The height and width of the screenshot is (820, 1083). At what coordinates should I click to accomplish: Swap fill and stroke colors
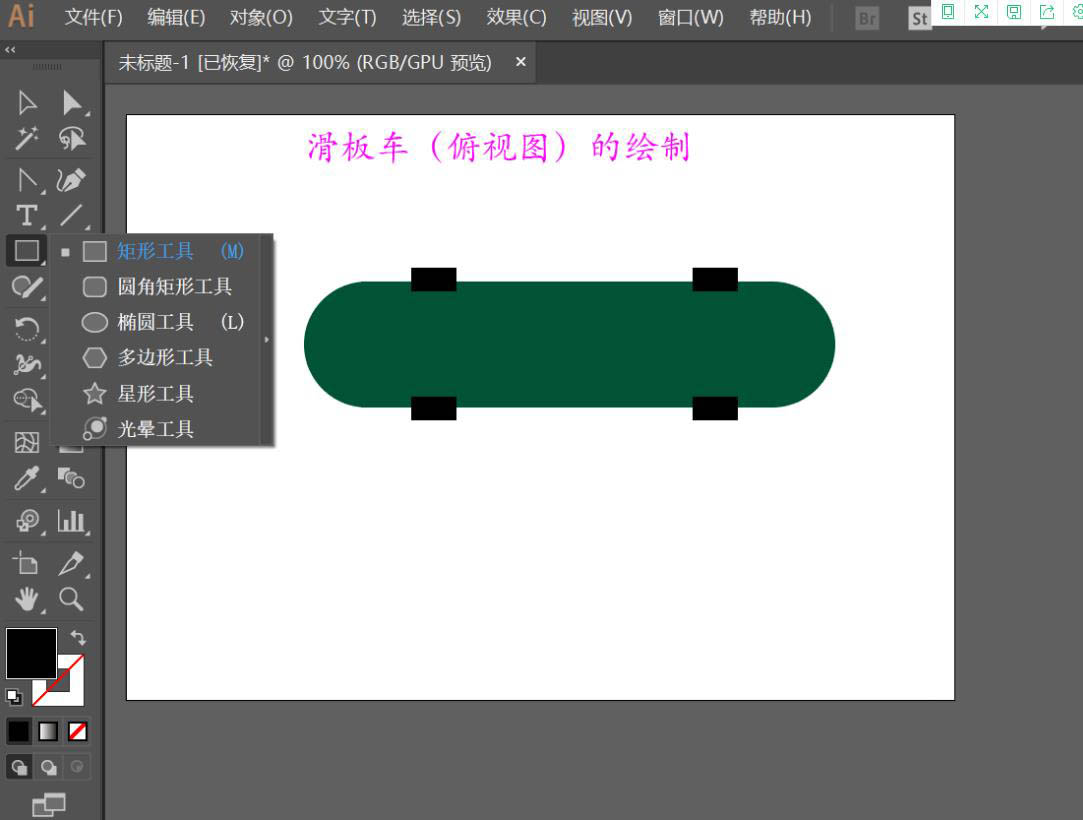point(78,638)
